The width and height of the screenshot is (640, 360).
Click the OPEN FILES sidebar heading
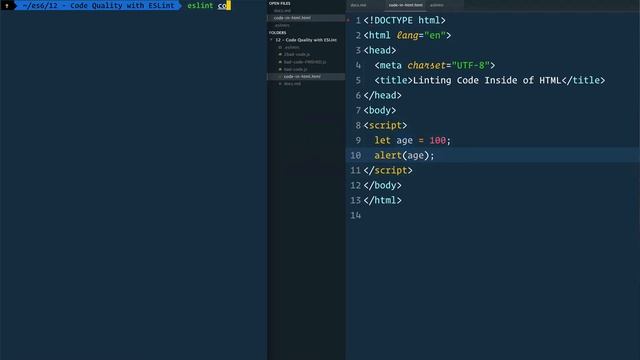(280, 3)
